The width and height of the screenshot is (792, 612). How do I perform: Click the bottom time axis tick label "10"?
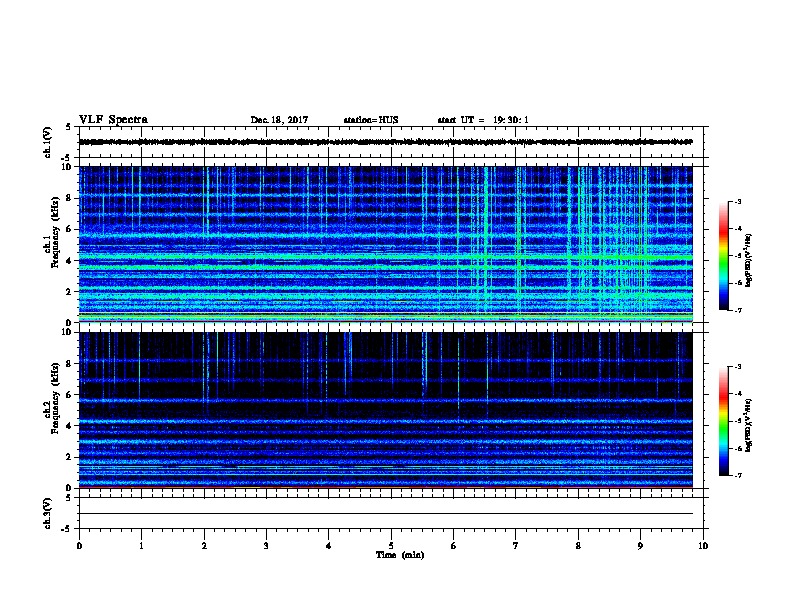tap(703, 546)
